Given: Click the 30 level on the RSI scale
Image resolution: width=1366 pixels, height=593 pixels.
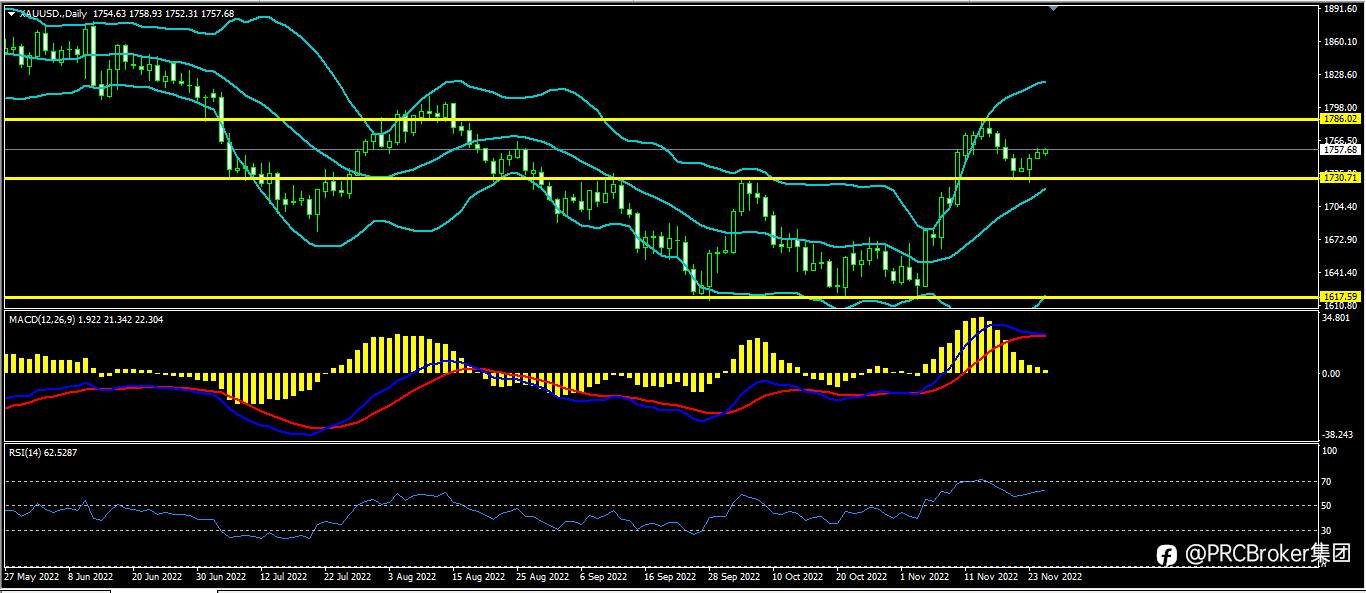Looking at the screenshot, I should pos(1327,531).
